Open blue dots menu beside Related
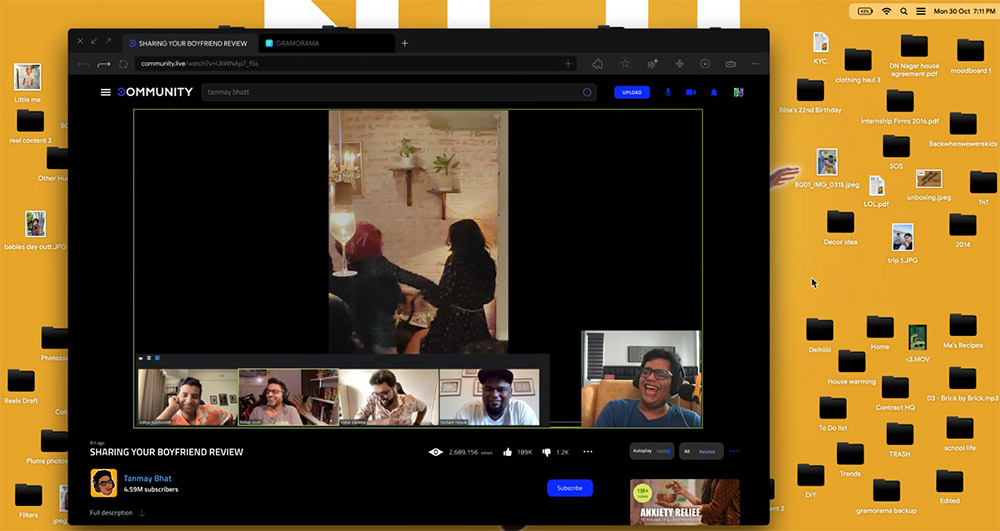Screen dimensions: 1000x531 coord(734,451)
